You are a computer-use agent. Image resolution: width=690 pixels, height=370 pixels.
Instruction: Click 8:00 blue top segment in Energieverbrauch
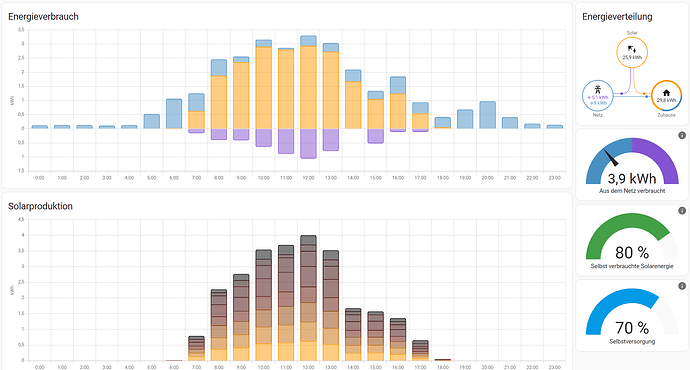coord(219,68)
